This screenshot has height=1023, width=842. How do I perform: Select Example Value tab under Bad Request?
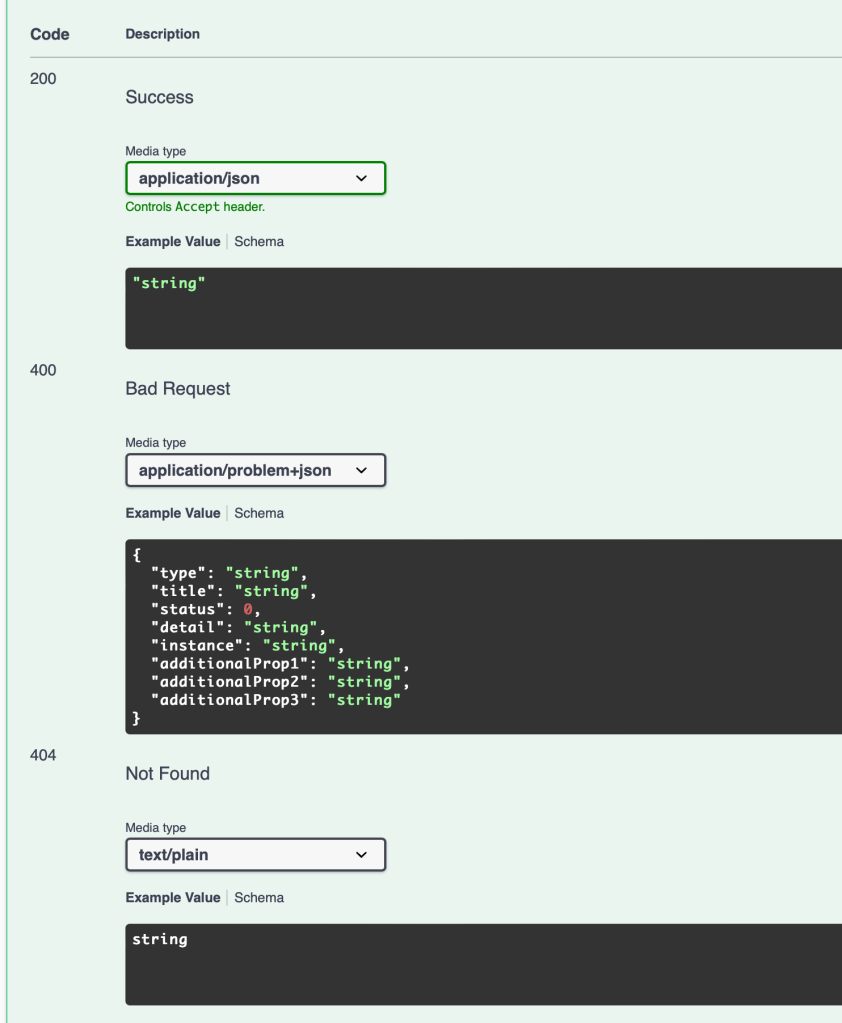[x=173, y=513]
